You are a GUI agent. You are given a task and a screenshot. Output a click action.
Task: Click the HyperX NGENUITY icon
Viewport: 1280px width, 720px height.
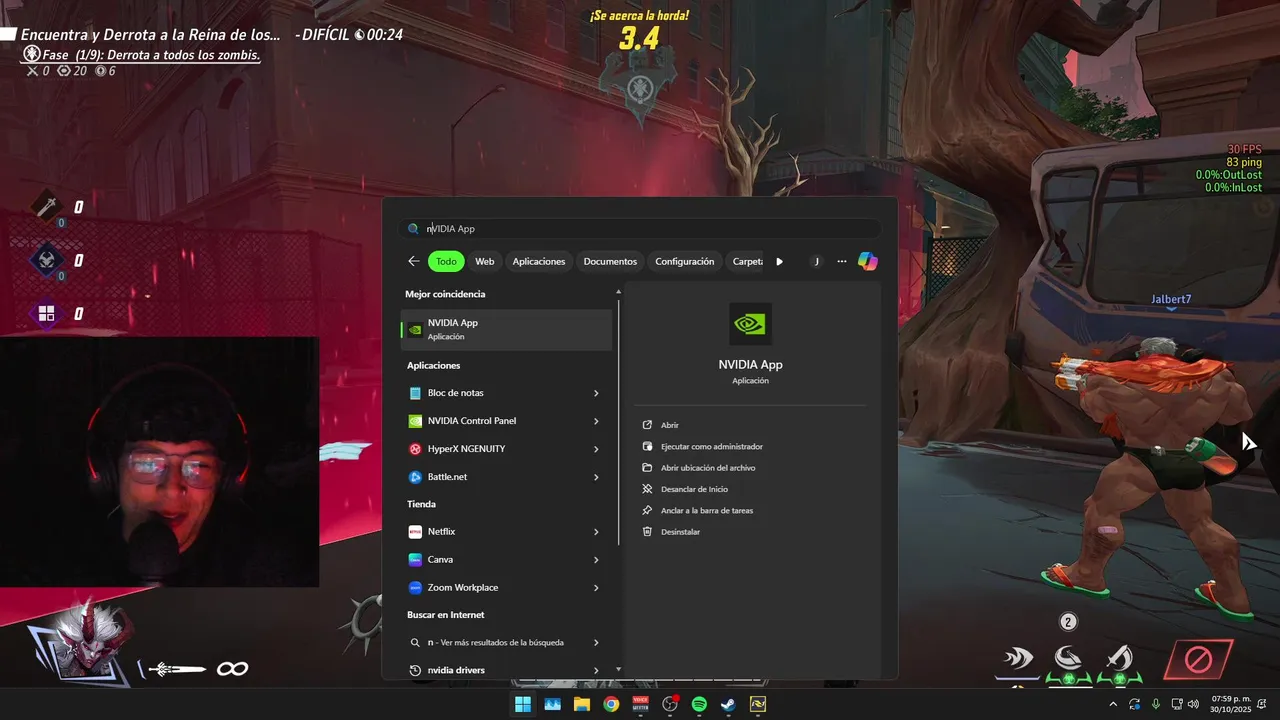coord(416,449)
